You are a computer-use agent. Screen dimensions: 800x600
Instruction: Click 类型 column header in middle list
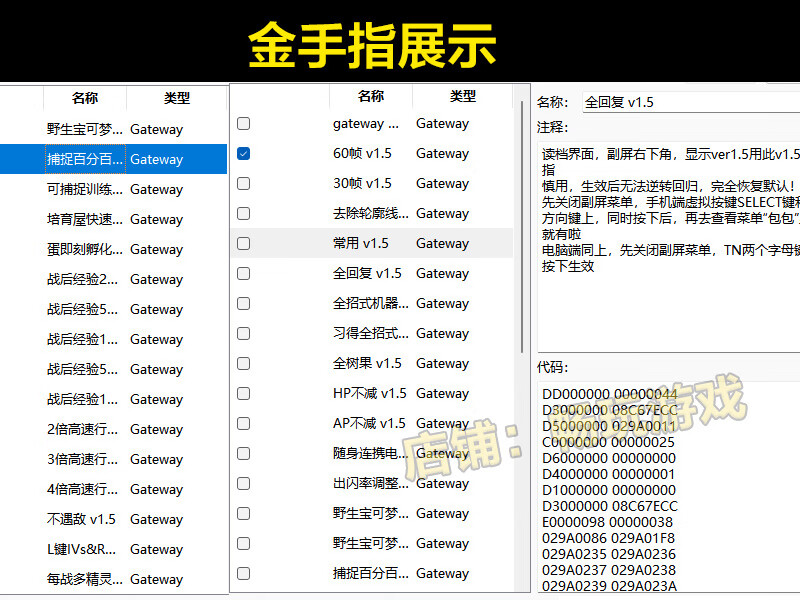coord(462,96)
